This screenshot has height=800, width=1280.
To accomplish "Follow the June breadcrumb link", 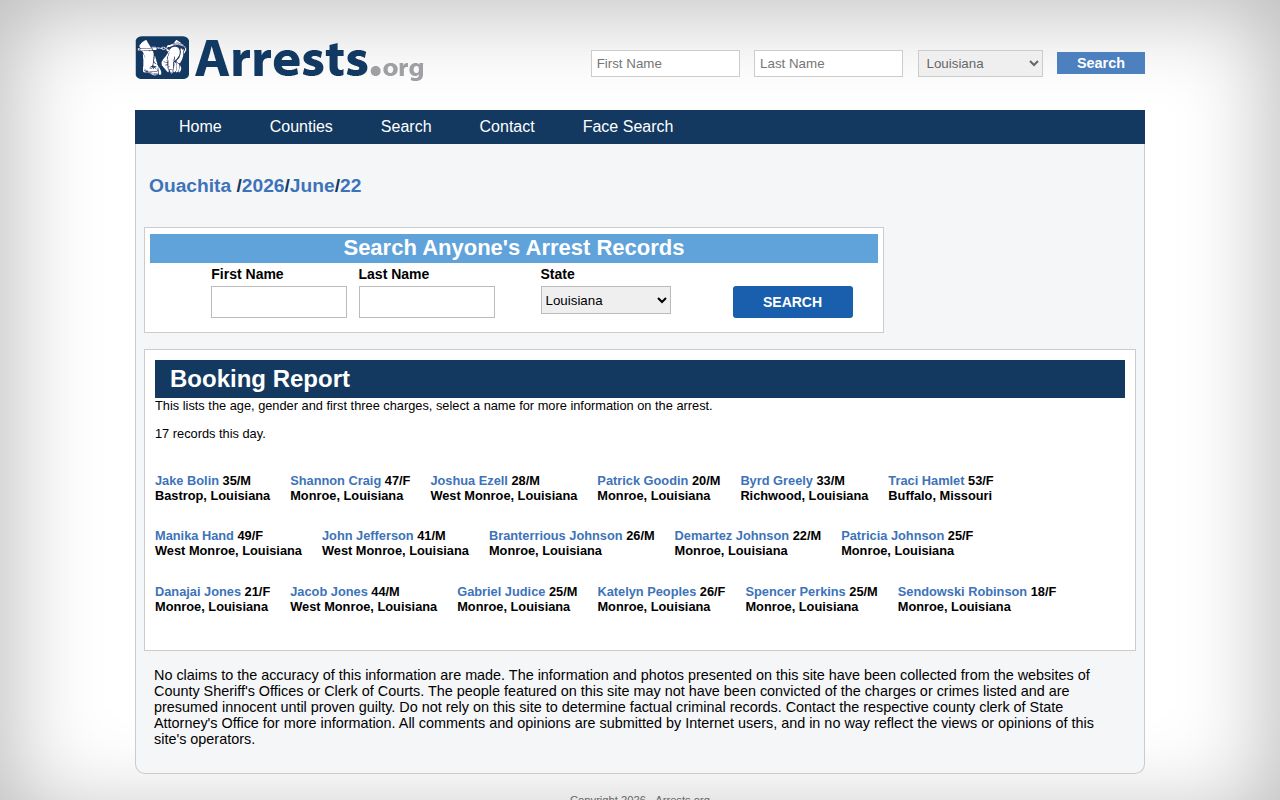I will pos(312,186).
